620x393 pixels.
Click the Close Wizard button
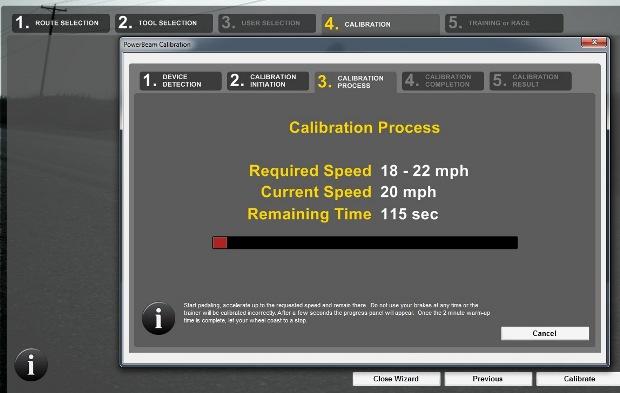[396, 379]
